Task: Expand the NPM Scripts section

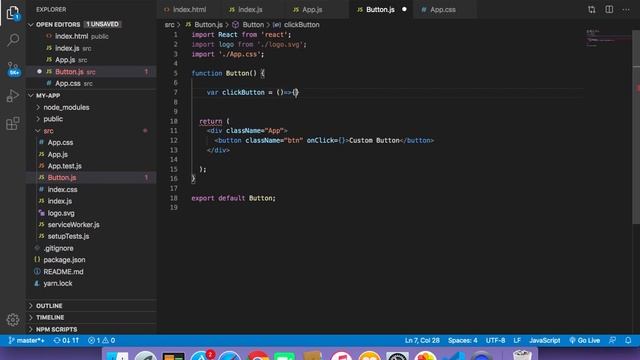Action: point(56,329)
